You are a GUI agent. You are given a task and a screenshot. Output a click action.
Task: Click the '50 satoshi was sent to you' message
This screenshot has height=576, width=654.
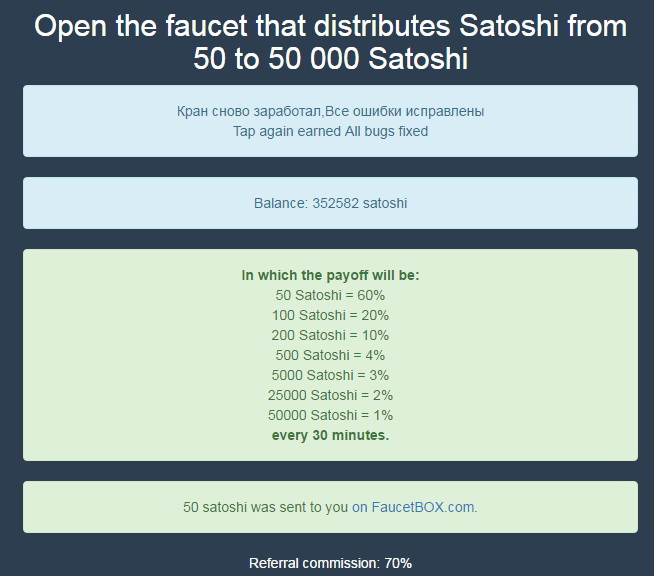coord(265,507)
